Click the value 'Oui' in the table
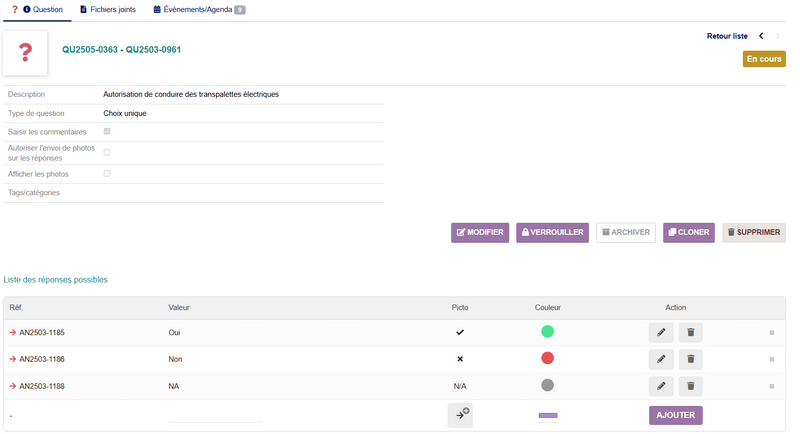Viewport: 800px width, 434px height. coord(174,333)
